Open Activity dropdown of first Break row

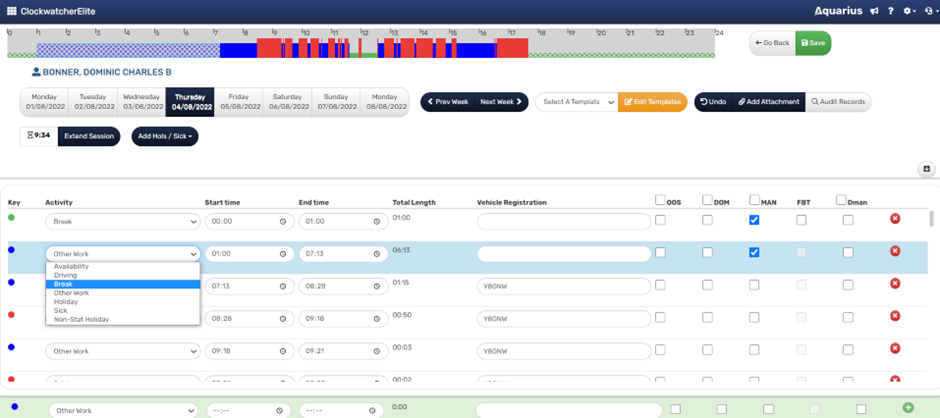pyautogui.click(x=122, y=221)
